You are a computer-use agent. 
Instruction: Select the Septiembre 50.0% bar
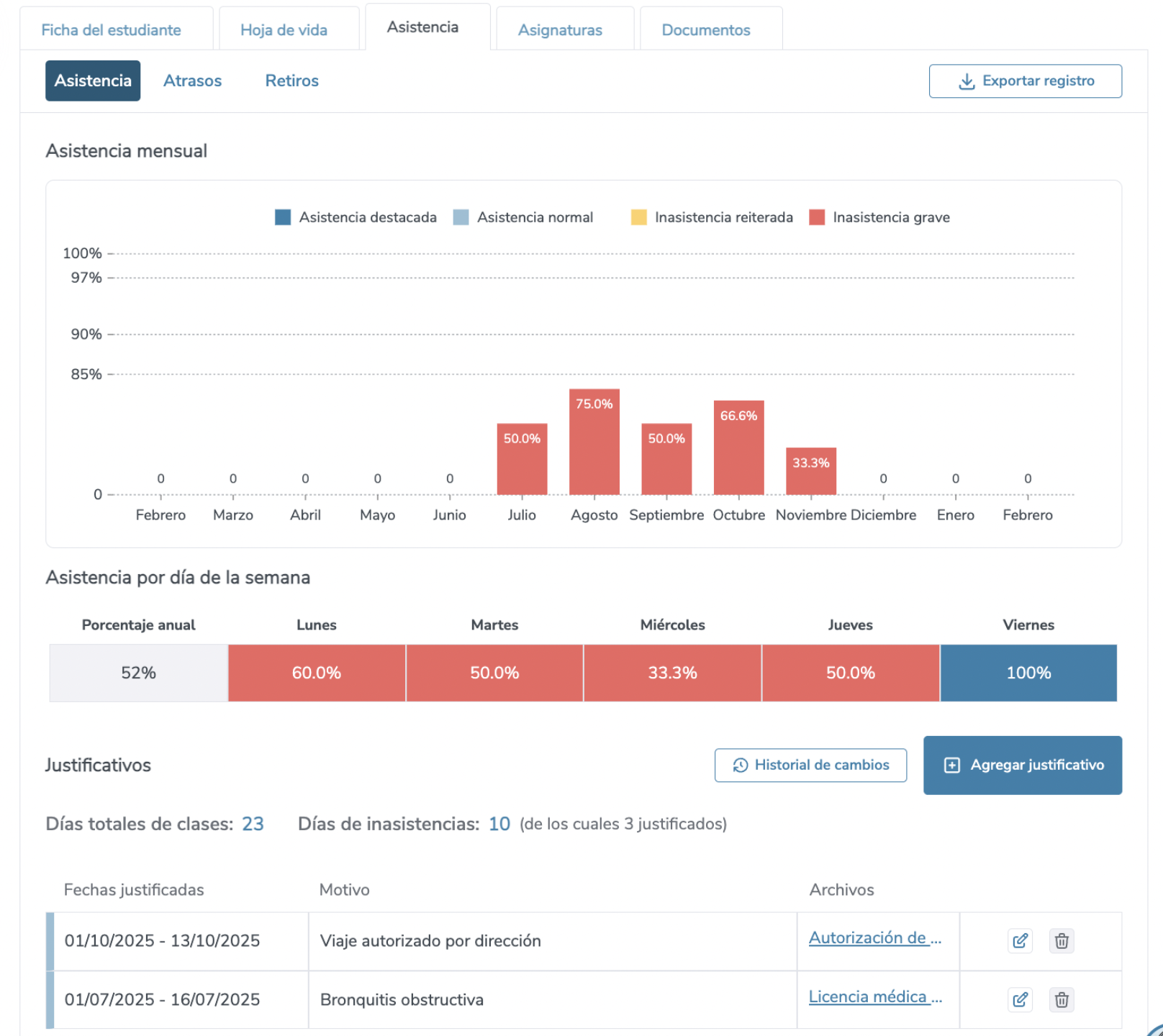pos(666,459)
